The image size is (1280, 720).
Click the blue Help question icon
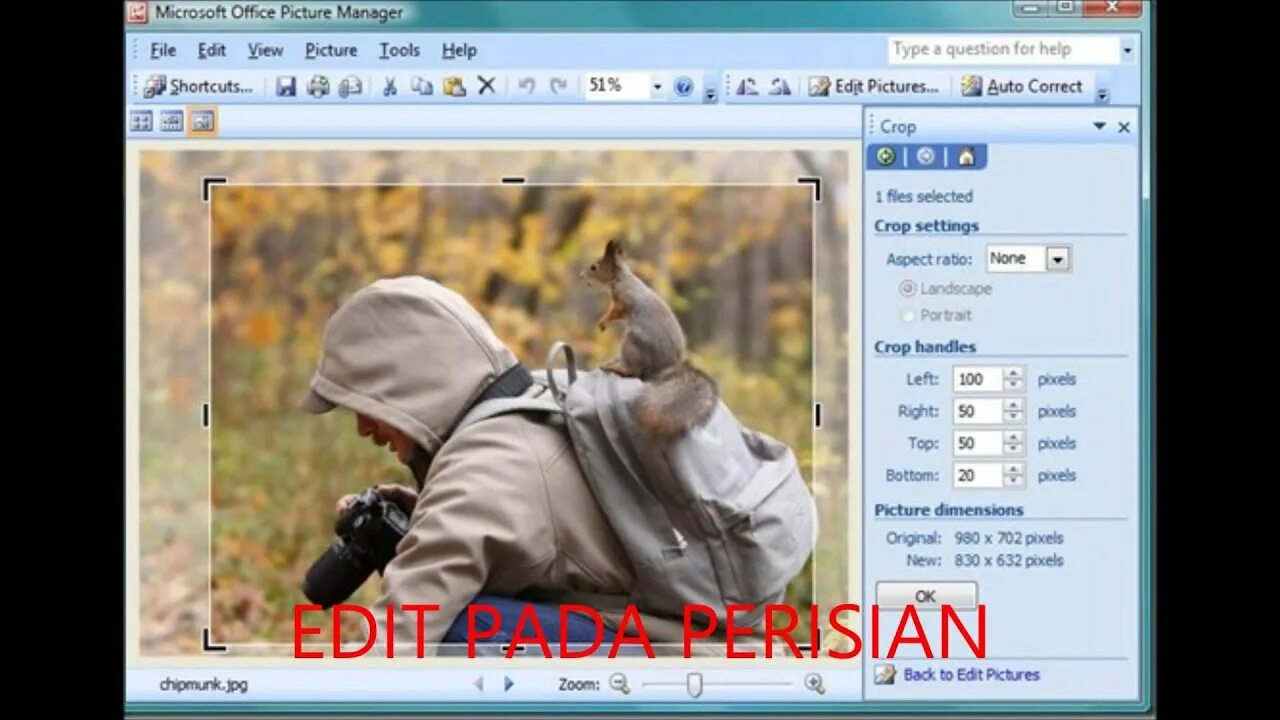pos(683,87)
